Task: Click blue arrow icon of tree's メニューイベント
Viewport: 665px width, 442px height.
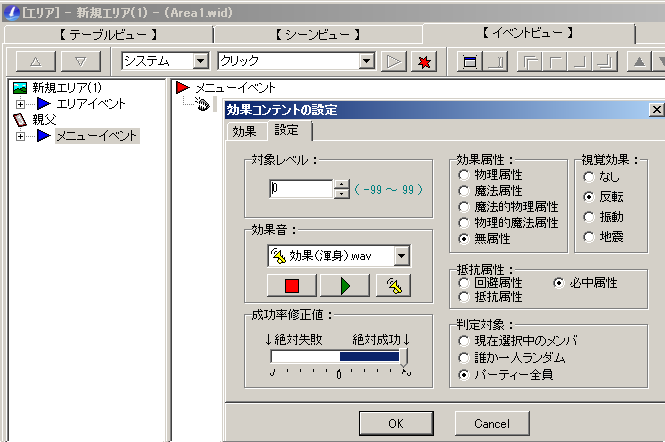Action: [44, 136]
